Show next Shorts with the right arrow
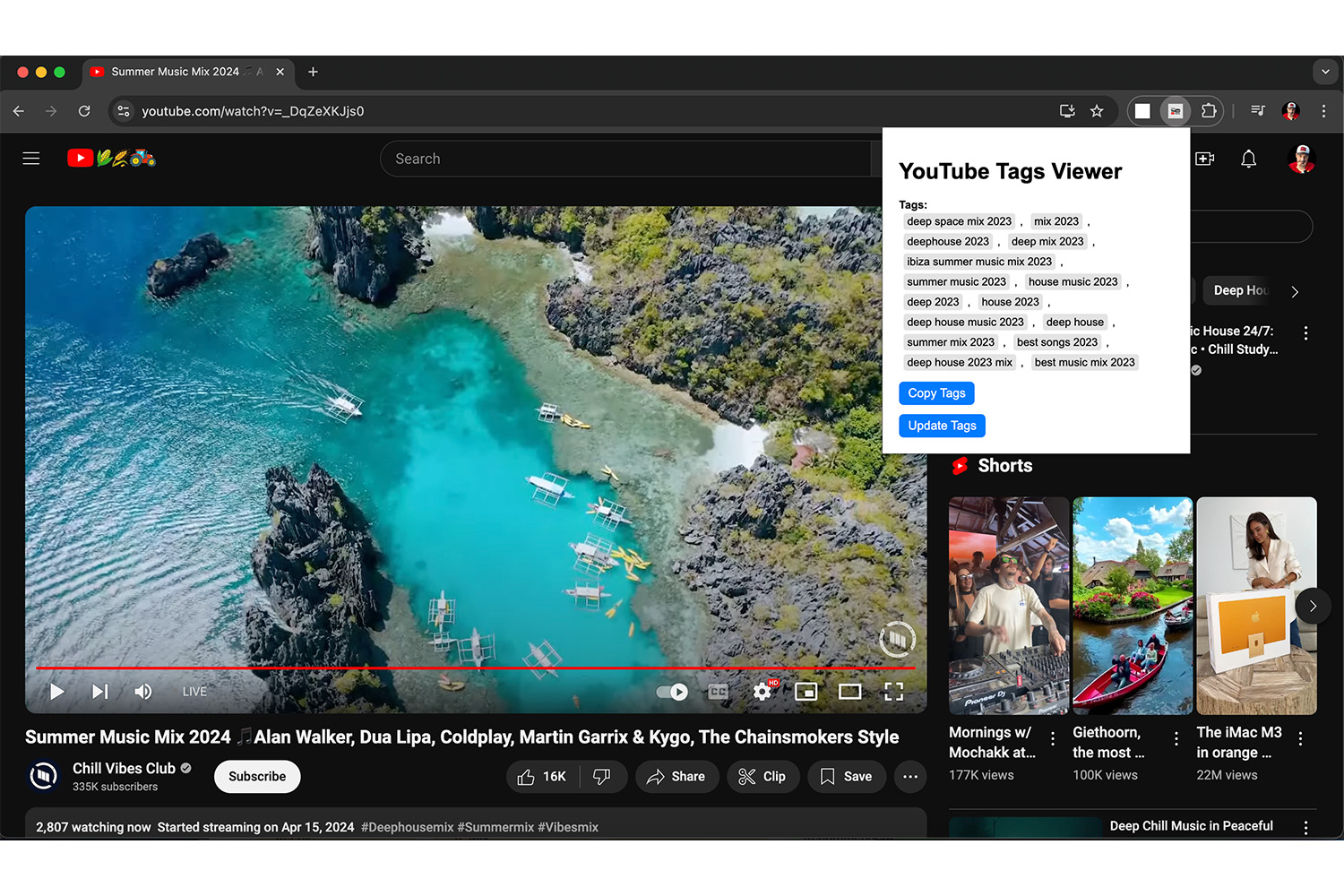 coord(1313,606)
